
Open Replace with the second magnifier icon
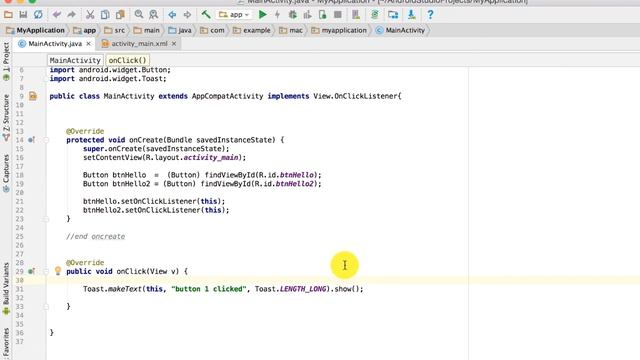tap(153, 15)
